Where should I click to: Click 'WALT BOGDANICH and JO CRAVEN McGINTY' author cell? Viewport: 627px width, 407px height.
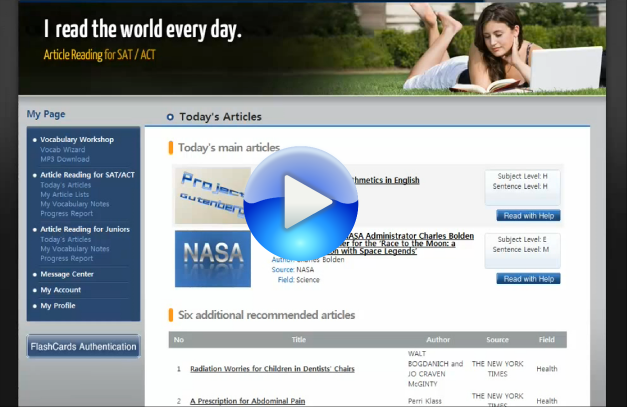(435, 369)
